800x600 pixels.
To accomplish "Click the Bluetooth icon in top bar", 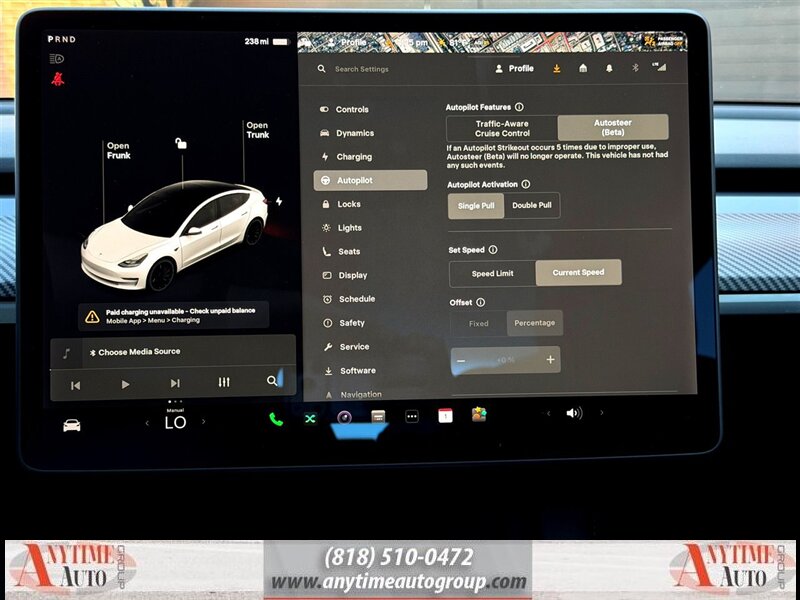I will pos(634,68).
